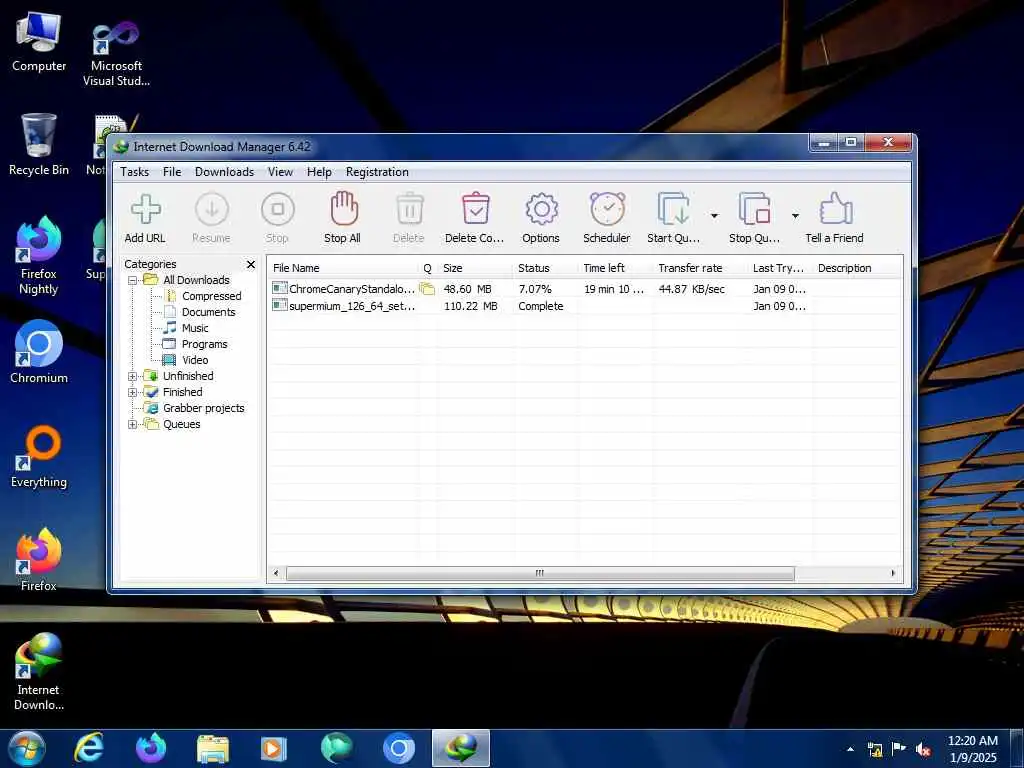This screenshot has width=1024, height=768.
Task: Select the All Downloads category
Action: coord(197,280)
